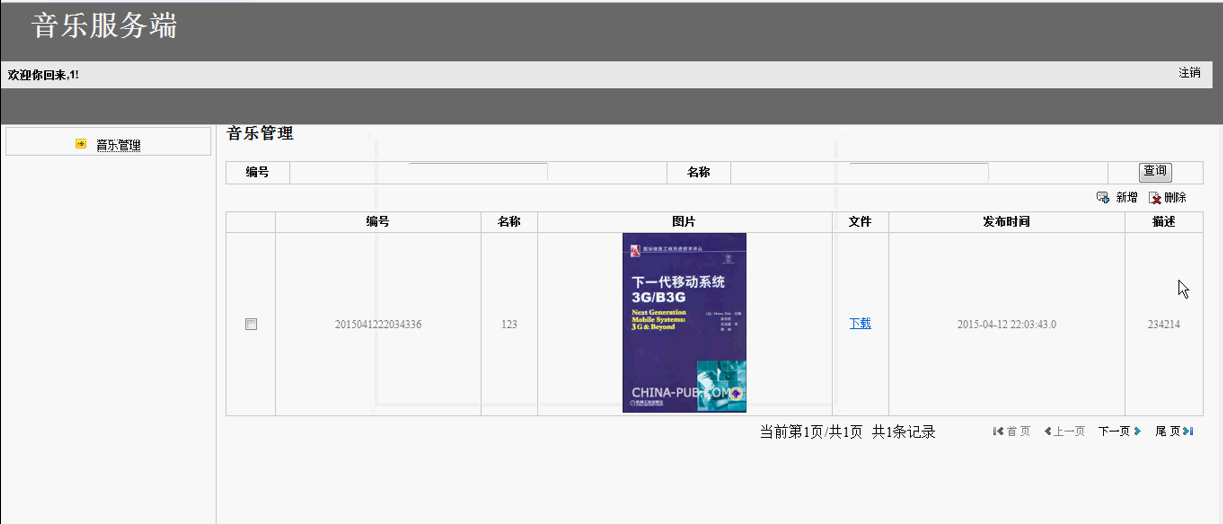Click the 发布时间 column header
This screenshot has height=524, width=1223.
(1006, 222)
